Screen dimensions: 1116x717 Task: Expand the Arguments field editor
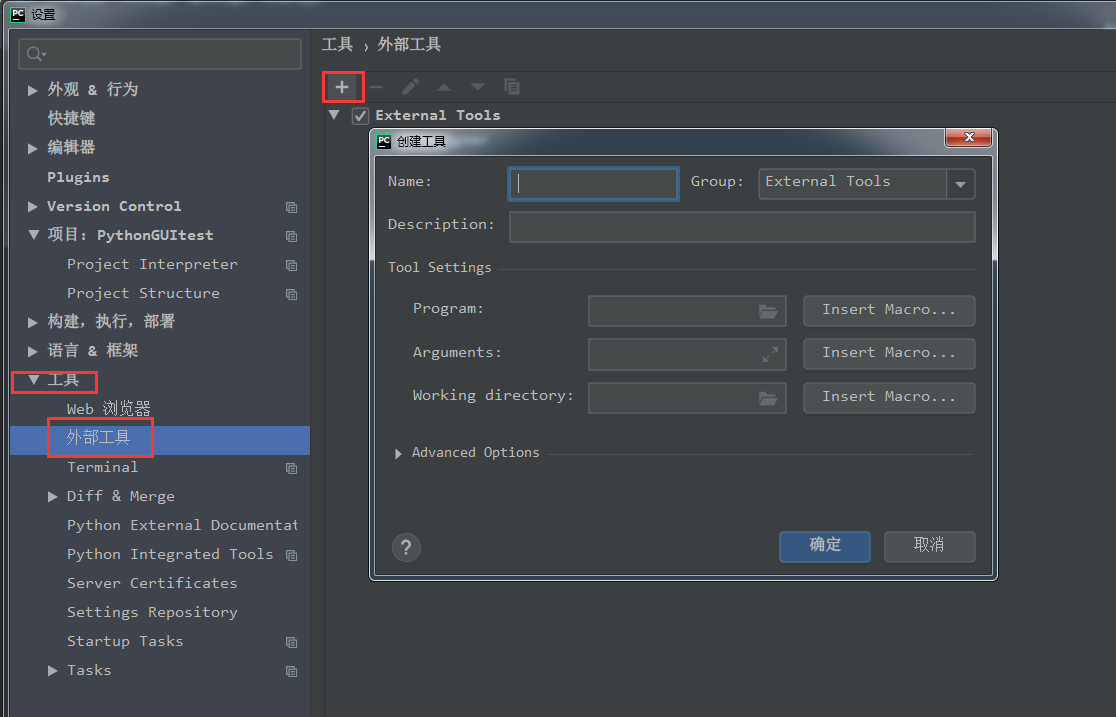click(770, 354)
